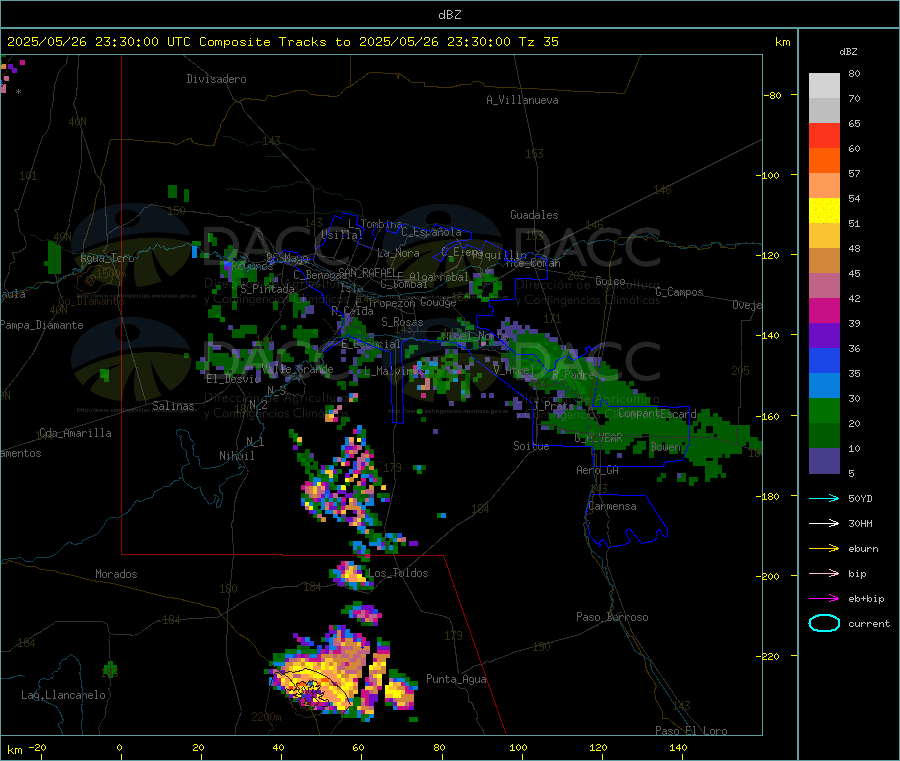This screenshot has height=761, width=900.
Task: Select the light orange 54–57 dBZ swatch
Action: (x=824, y=185)
